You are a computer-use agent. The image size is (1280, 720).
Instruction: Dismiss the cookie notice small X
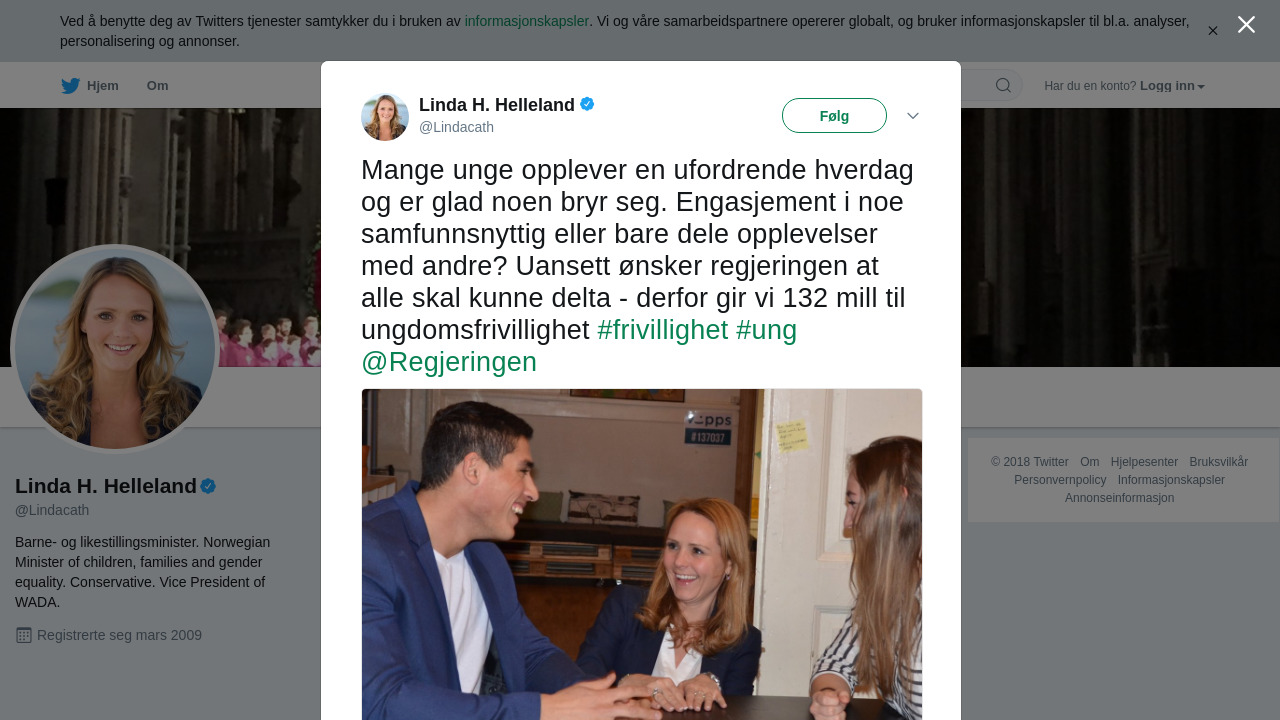pos(1213,31)
